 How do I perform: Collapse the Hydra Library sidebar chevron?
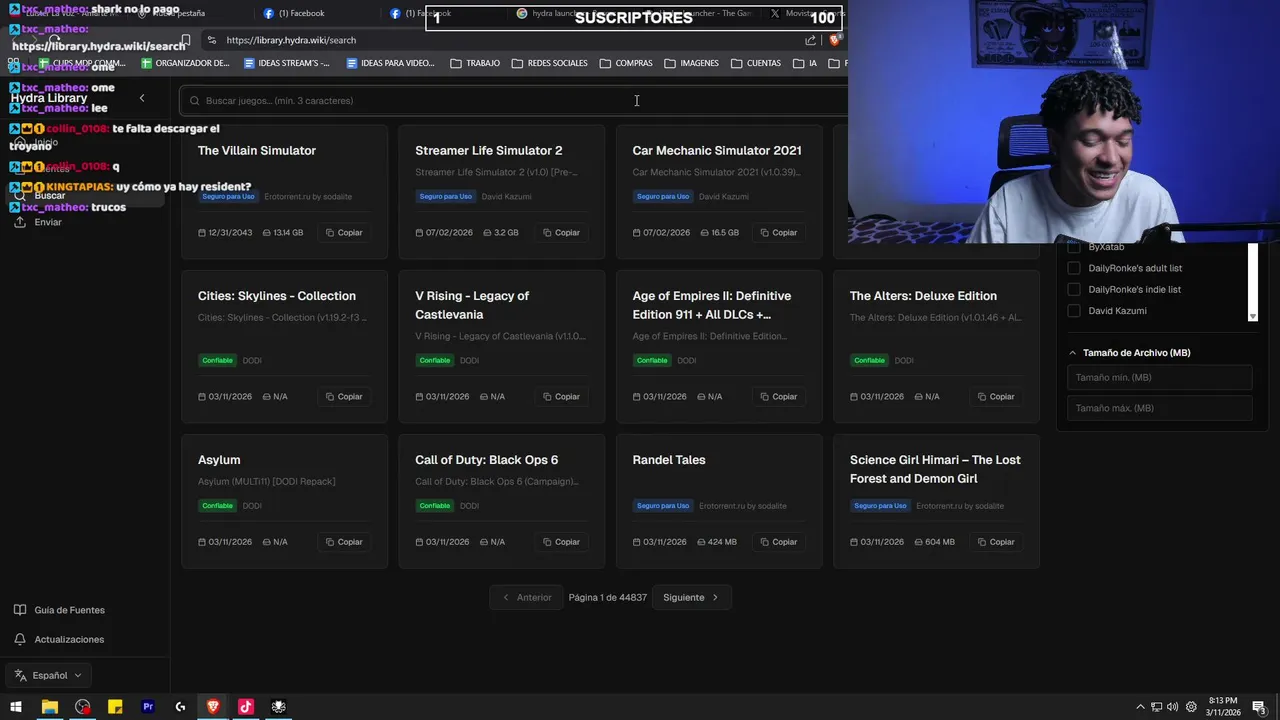pos(142,98)
